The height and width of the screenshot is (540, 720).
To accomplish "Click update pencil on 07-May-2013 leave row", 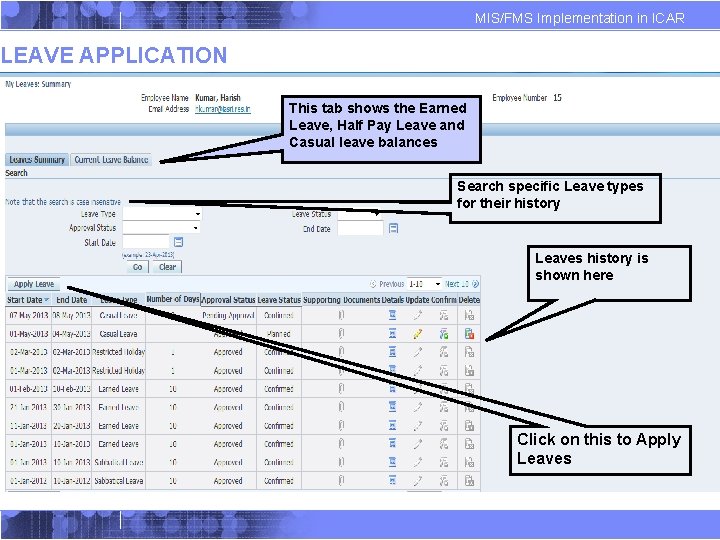I will pyautogui.click(x=417, y=315).
